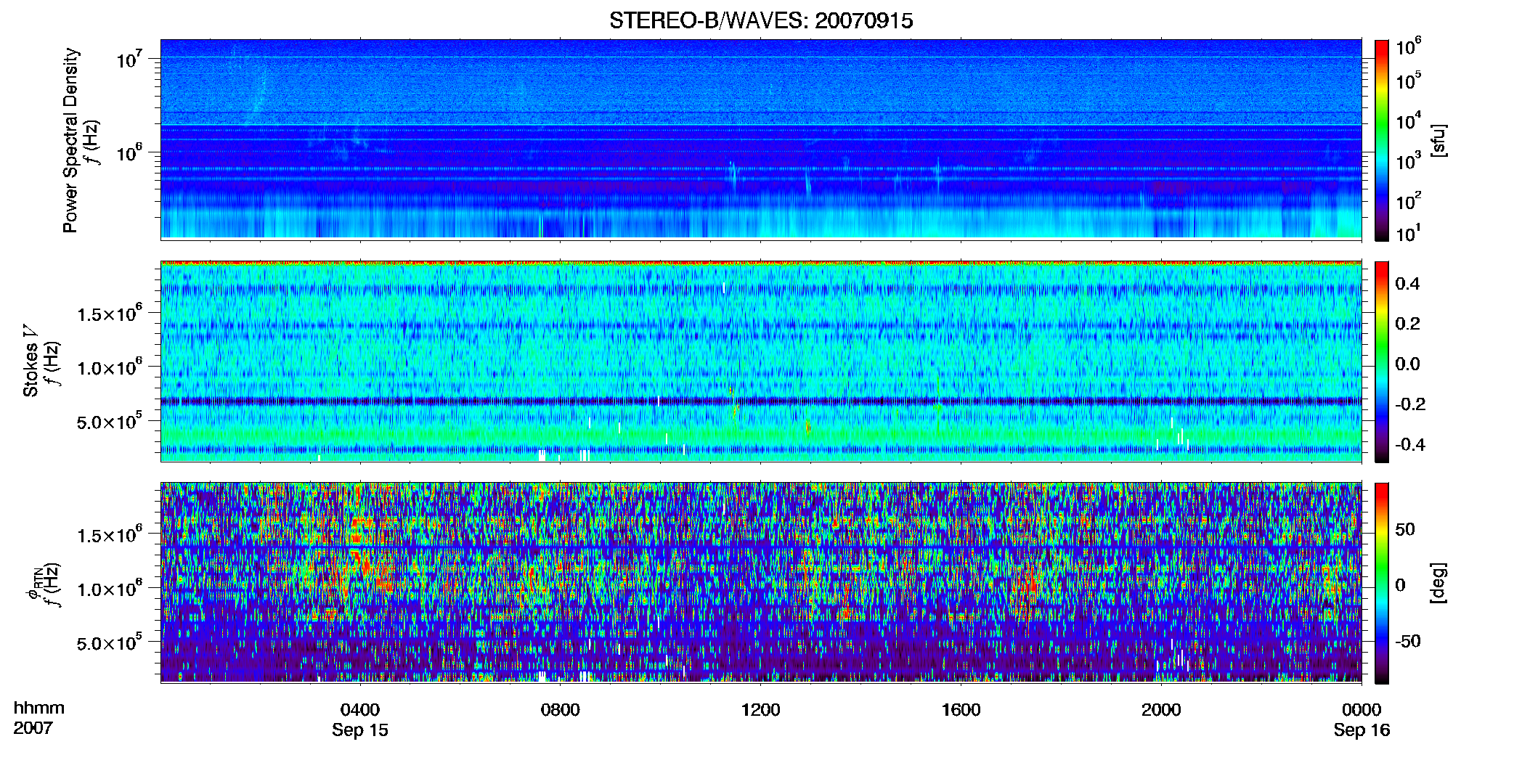Click the phi RTN degrees colorbar
The image size is (1522, 784).
(1382, 583)
